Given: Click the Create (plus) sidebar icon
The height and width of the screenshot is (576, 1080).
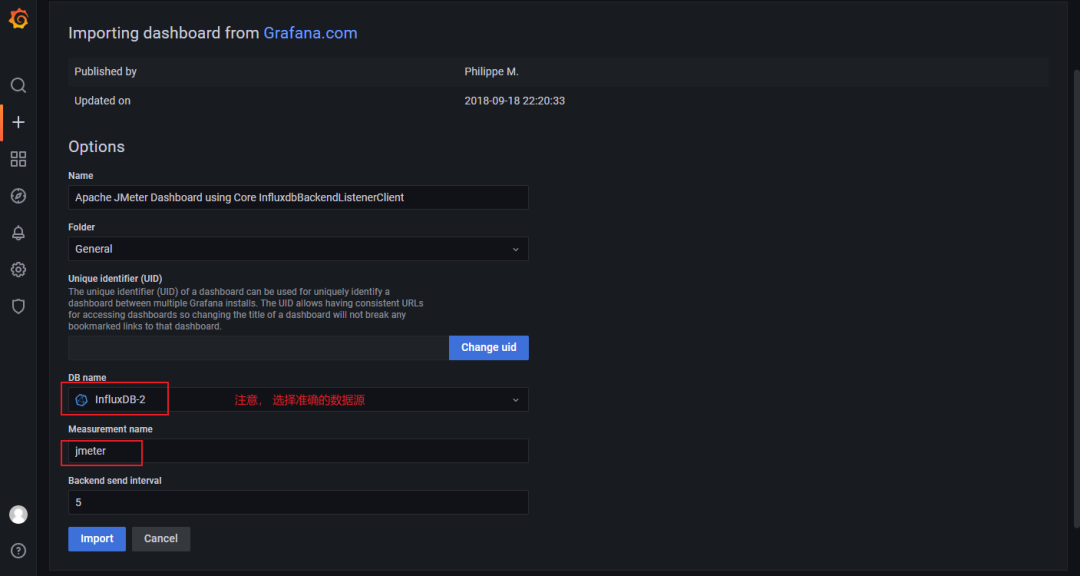Looking at the screenshot, I should click(18, 121).
